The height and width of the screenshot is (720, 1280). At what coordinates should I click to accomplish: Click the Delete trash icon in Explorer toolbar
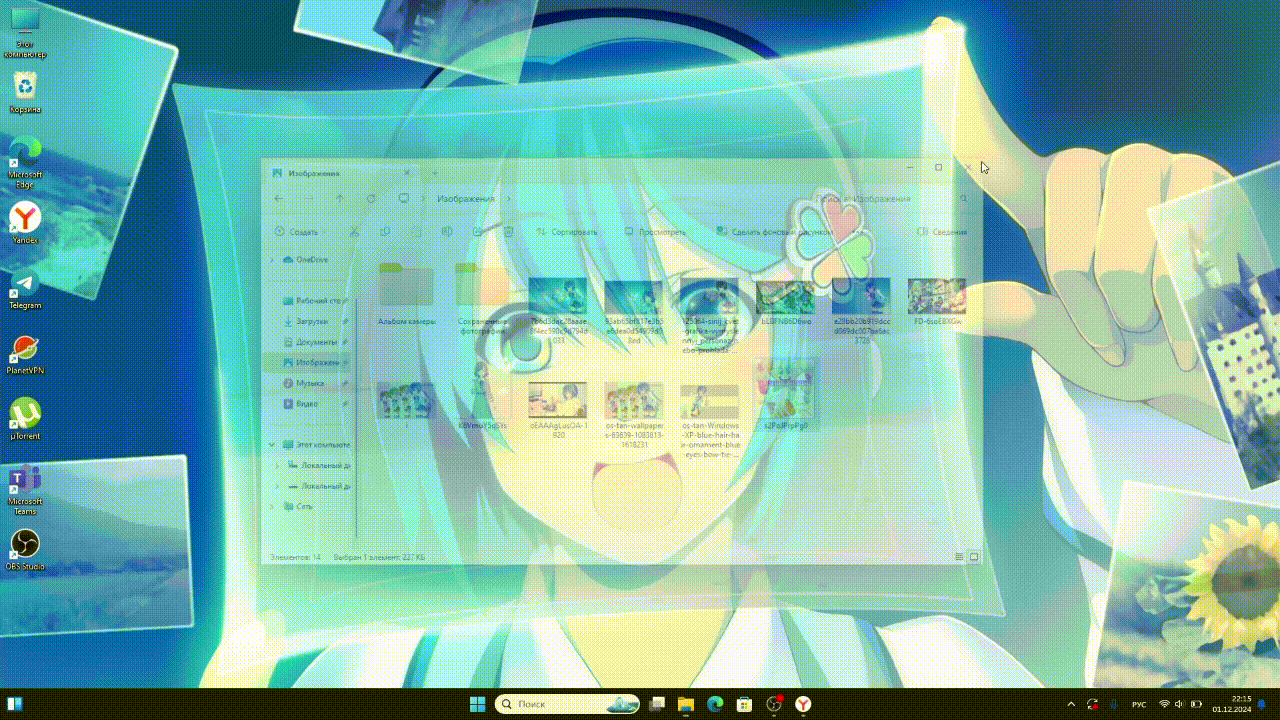click(508, 232)
